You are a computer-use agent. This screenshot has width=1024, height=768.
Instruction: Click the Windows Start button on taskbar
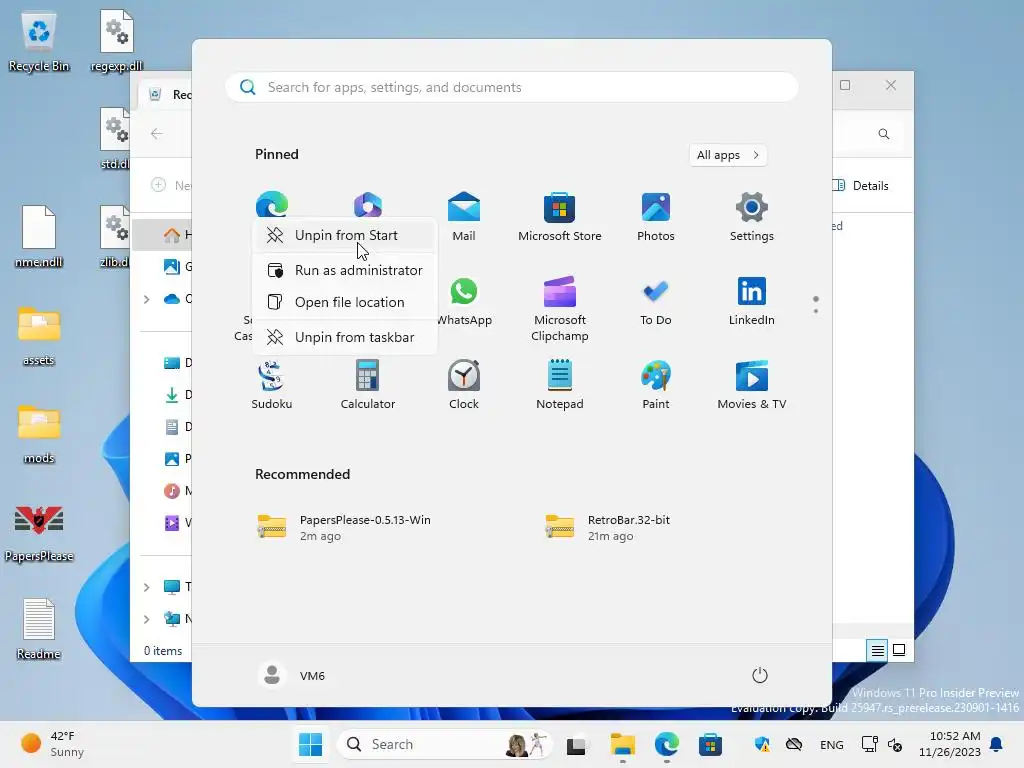311,744
